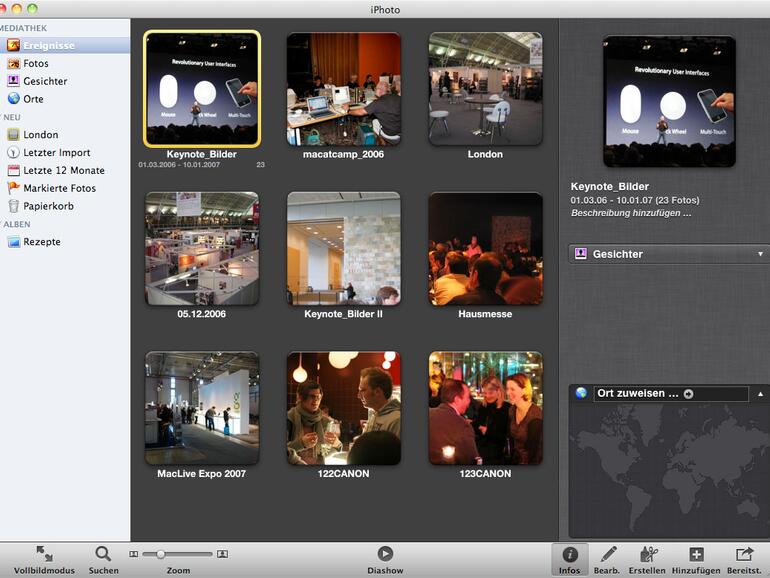Open the Erstellen menu button
The height and width of the screenshot is (578, 770).
point(647,559)
